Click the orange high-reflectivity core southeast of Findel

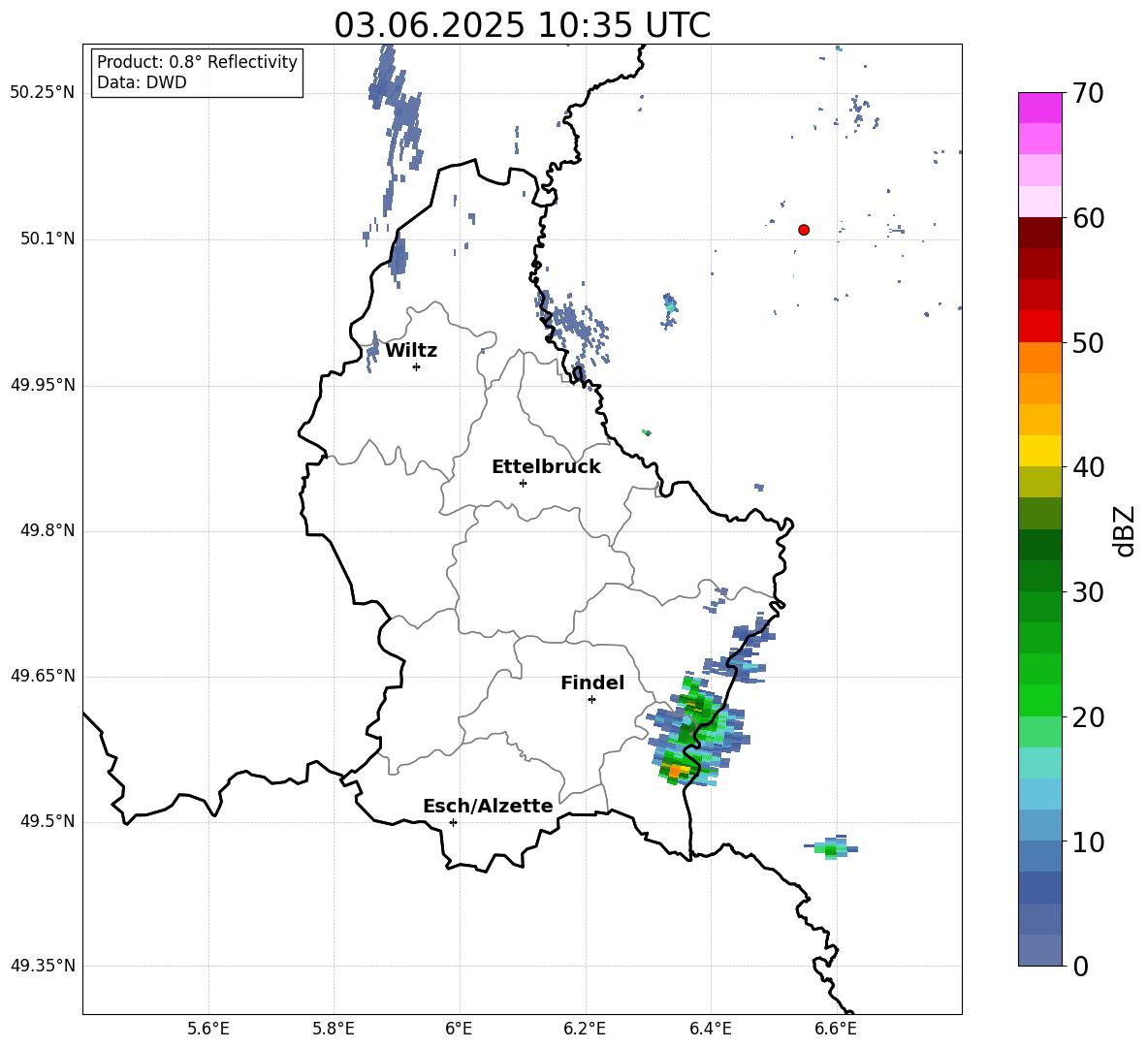click(674, 771)
